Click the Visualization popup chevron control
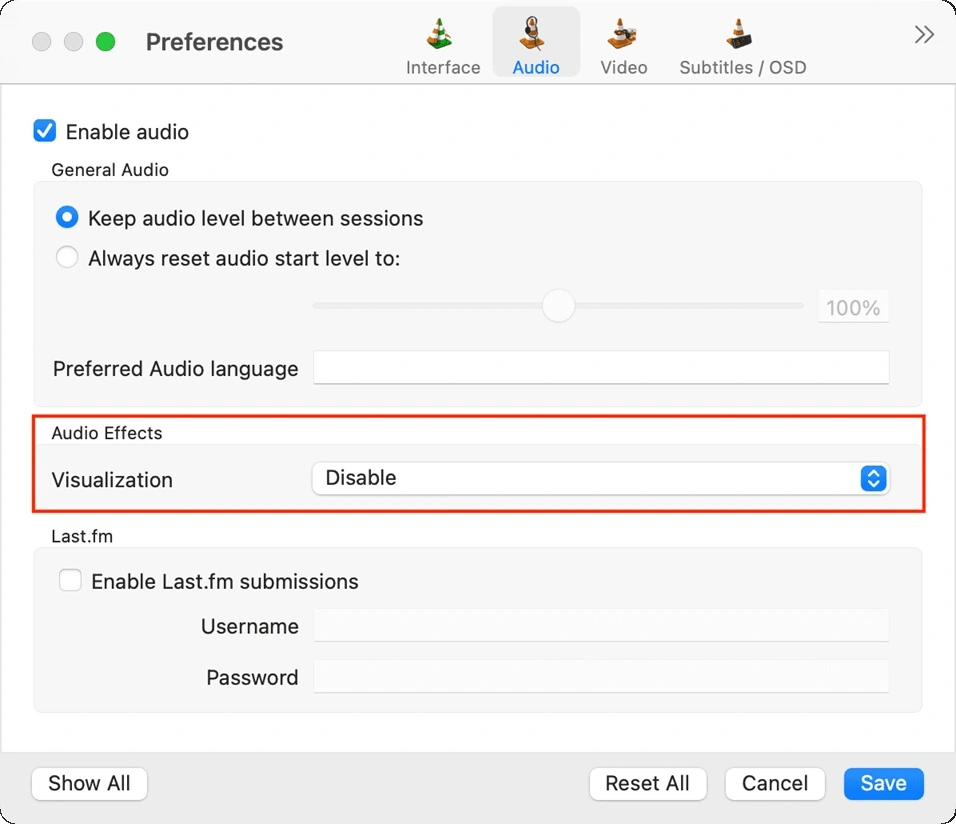Image resolution: width=956 pixels, height=824 pixels. pyautogui.click(x=873, y=478)
